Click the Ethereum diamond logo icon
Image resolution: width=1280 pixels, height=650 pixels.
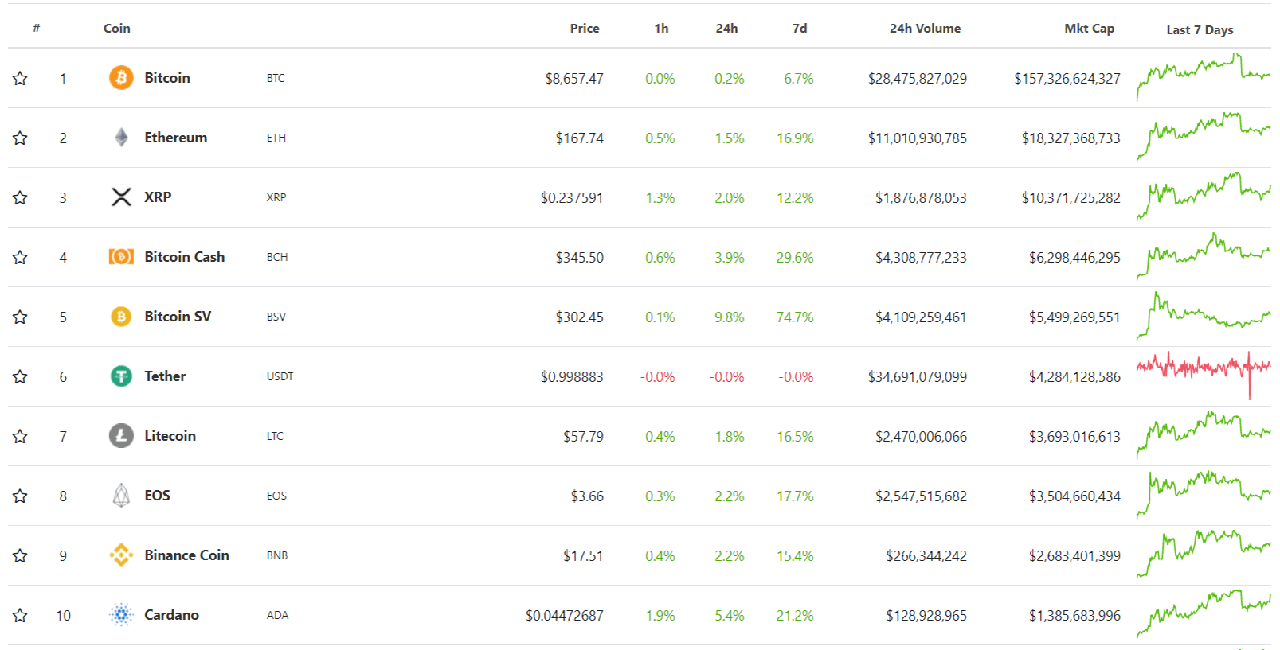121,137
